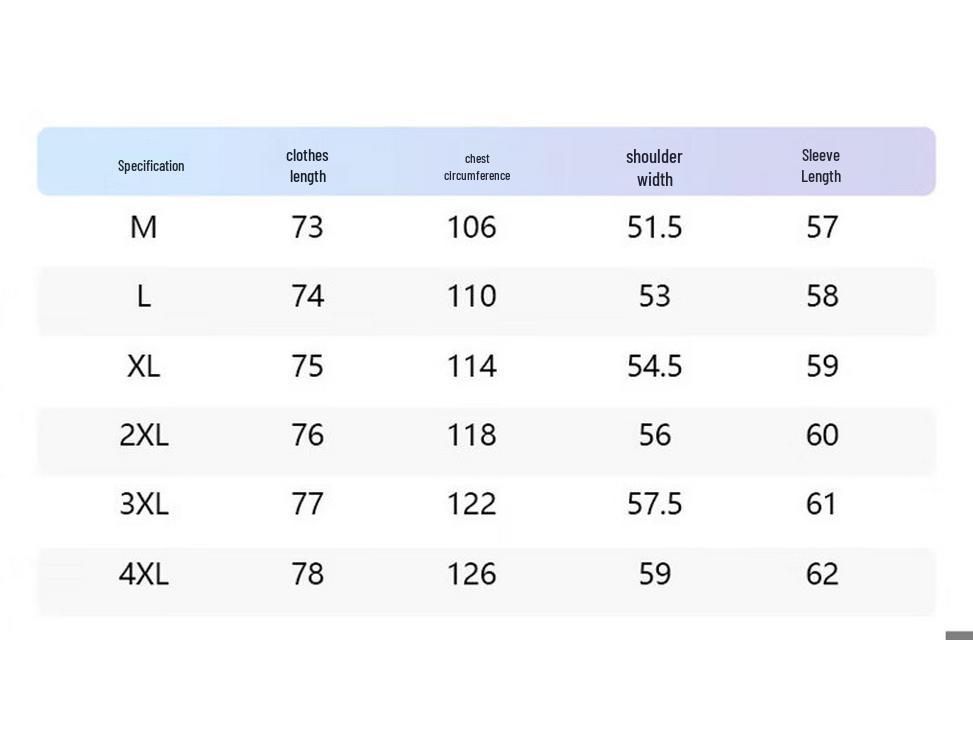Click sleeve length value 60

(822, 435)
